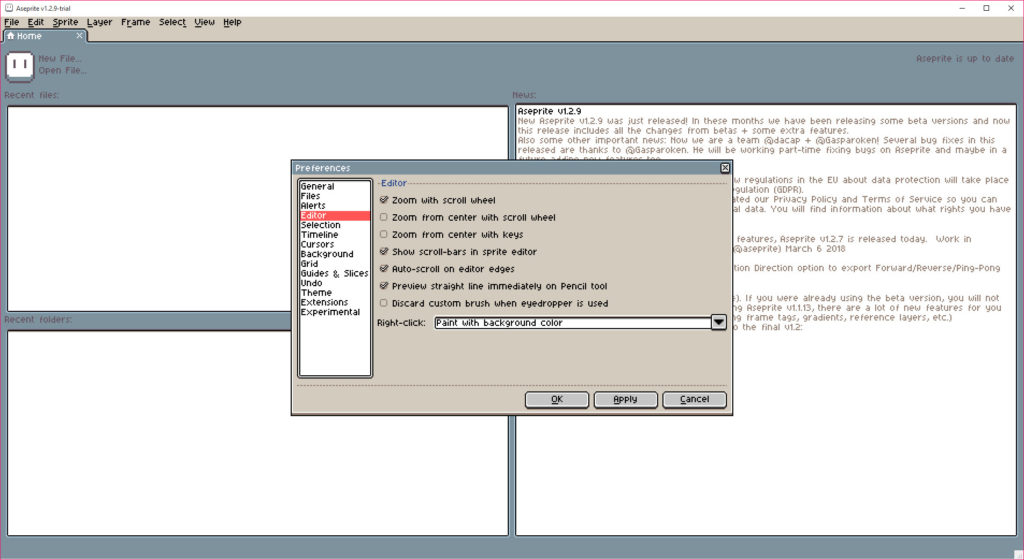Select Cursors in the preferences list
Screen dimensions: 1024x560
pyautogui.click(x=334, y=244)
